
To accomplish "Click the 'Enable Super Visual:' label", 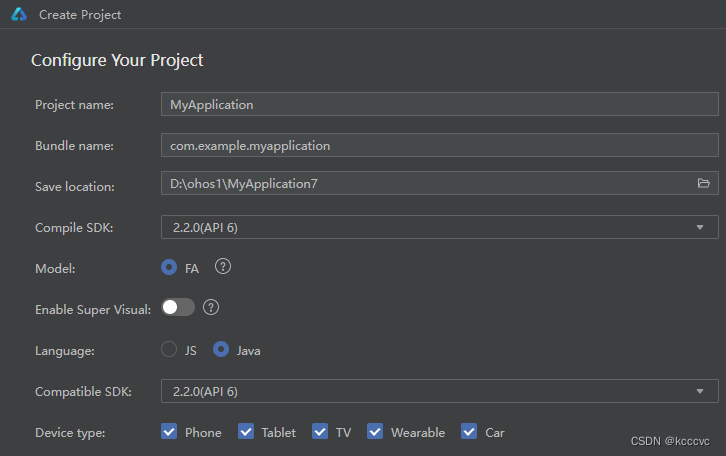I will pos(93,310).
